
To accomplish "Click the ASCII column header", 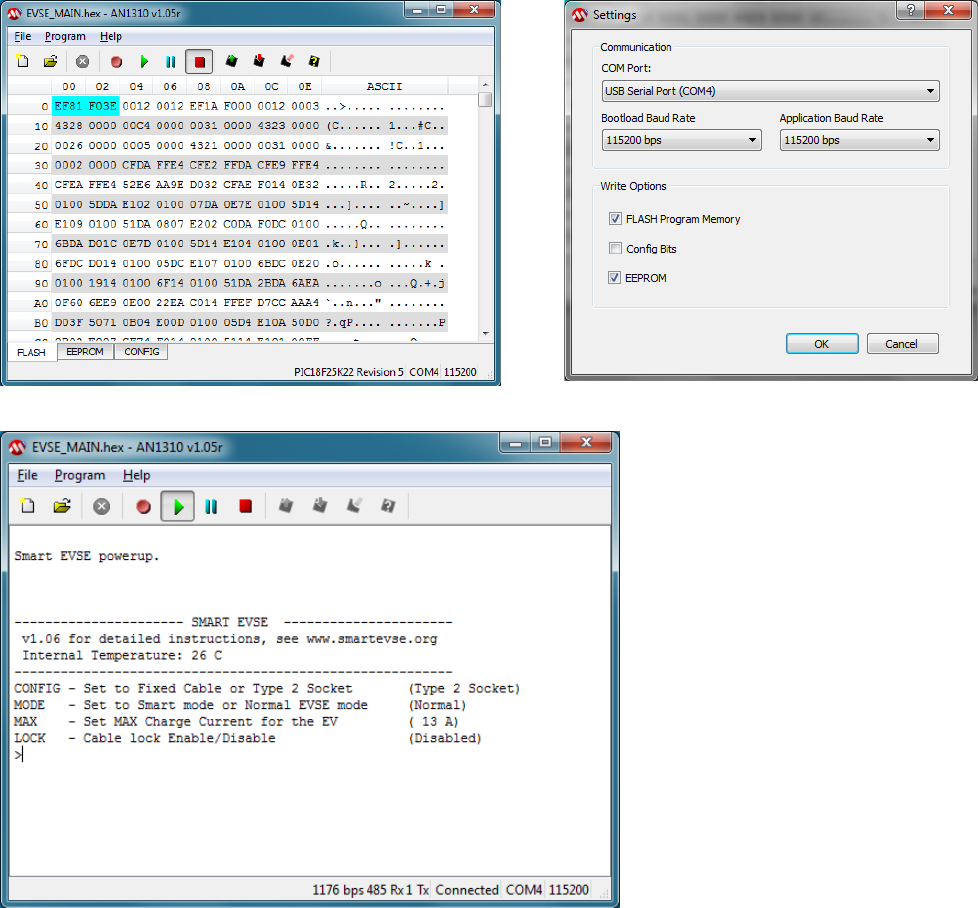I will point(384,86).
